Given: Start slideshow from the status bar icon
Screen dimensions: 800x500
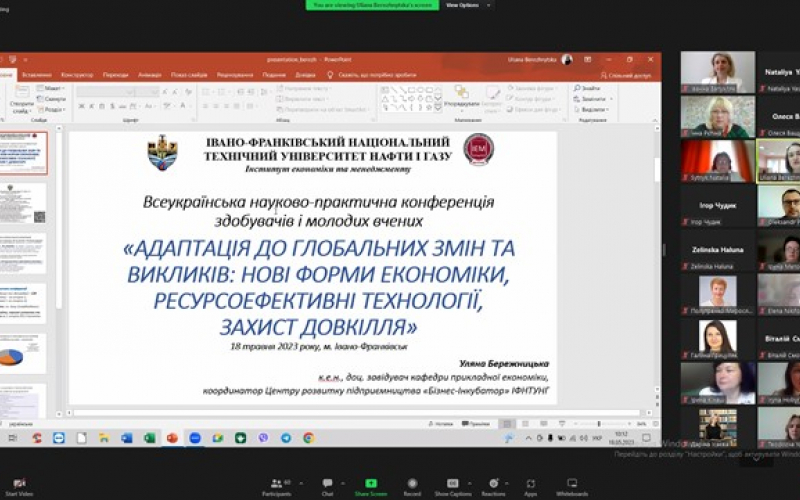Looking at the screenshot, I should coord(562,424).
